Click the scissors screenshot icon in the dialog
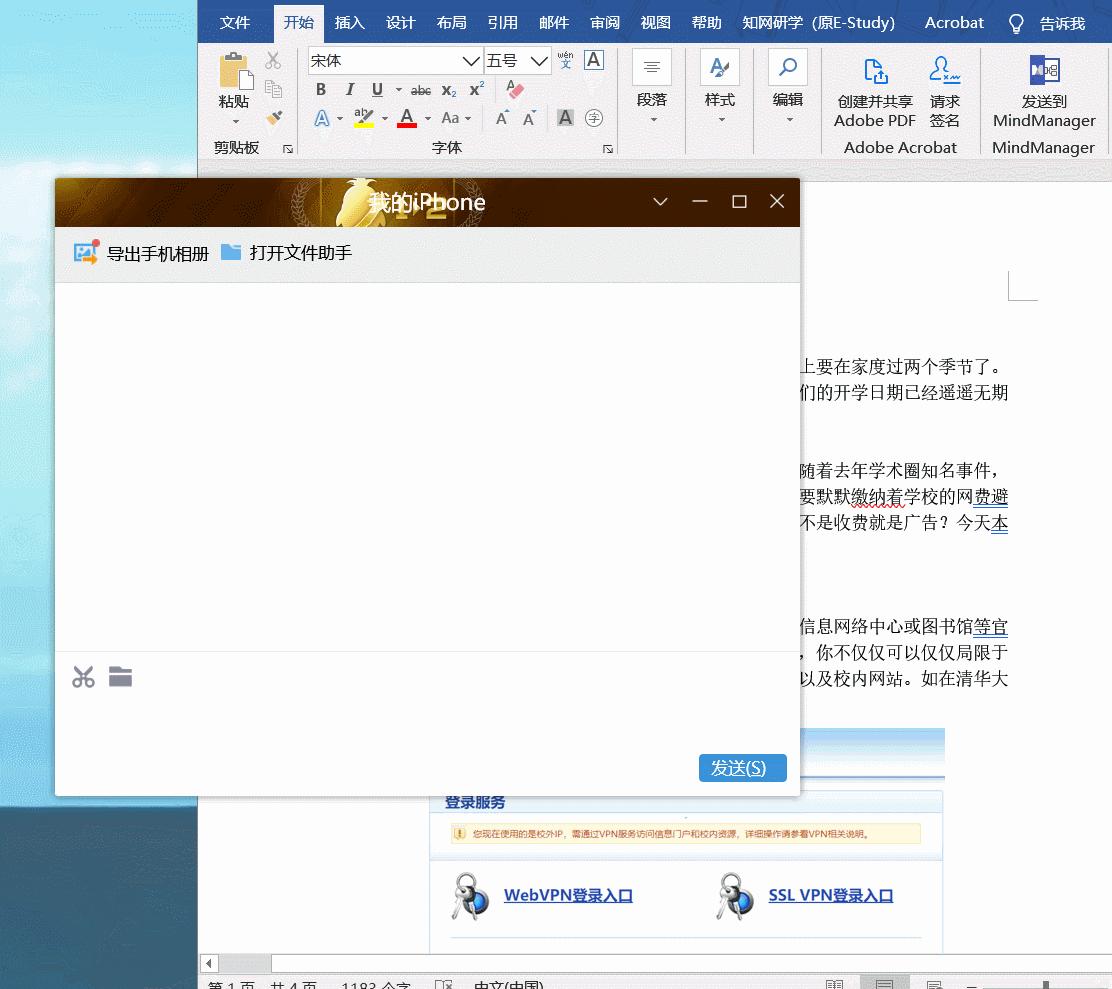Viewport: 1112px width, 989px height. tap(83, 677)
